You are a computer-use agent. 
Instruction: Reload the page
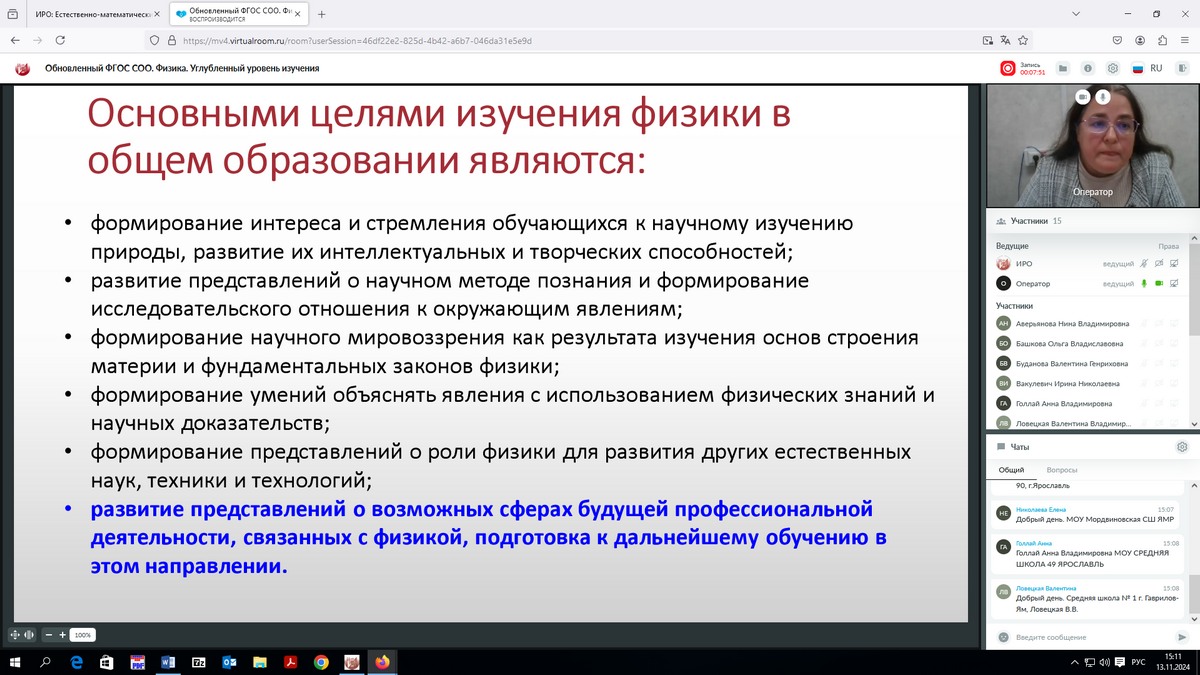tap(61, 41)
